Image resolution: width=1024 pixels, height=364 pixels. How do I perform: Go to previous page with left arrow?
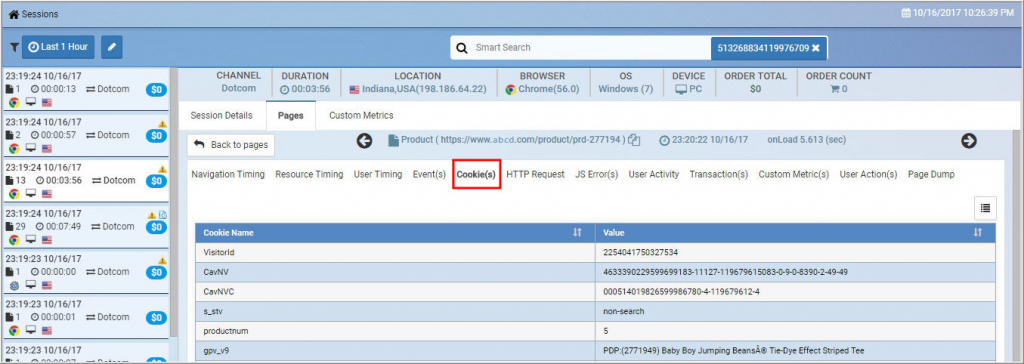[364, 141]
